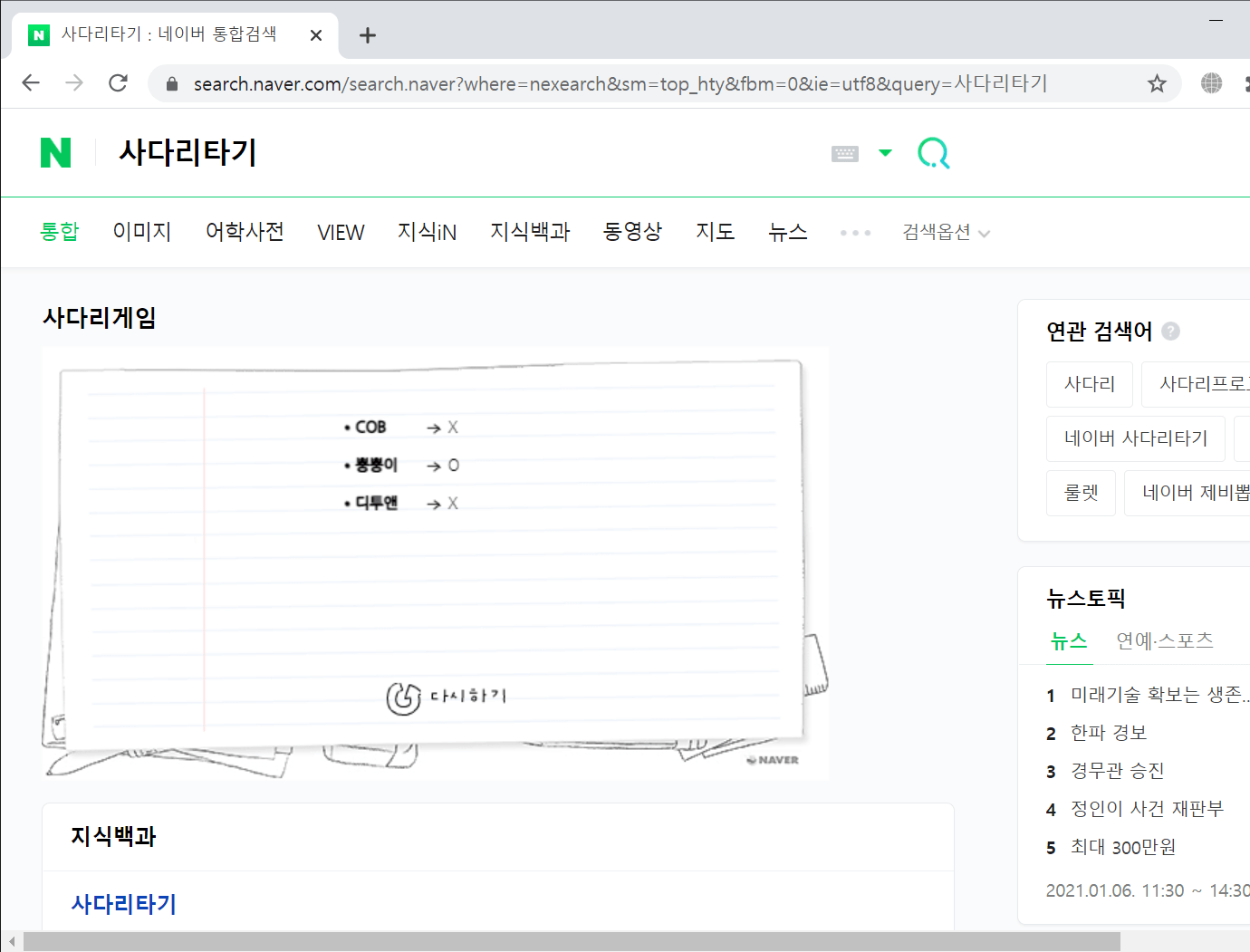Open the 사다리타기 encyclopedia link
This screenshot has height=952, width=1250.
(x=124, y=904)
